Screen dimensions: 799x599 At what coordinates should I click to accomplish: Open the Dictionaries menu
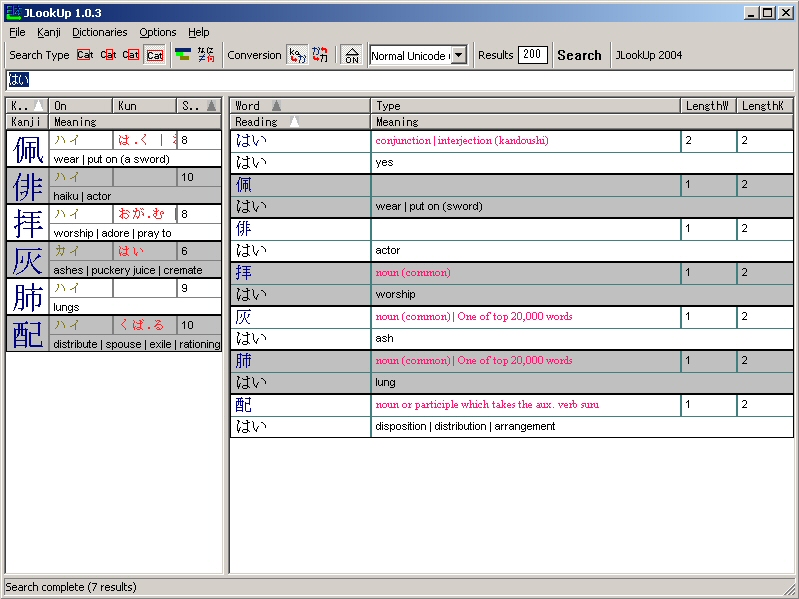100,32
